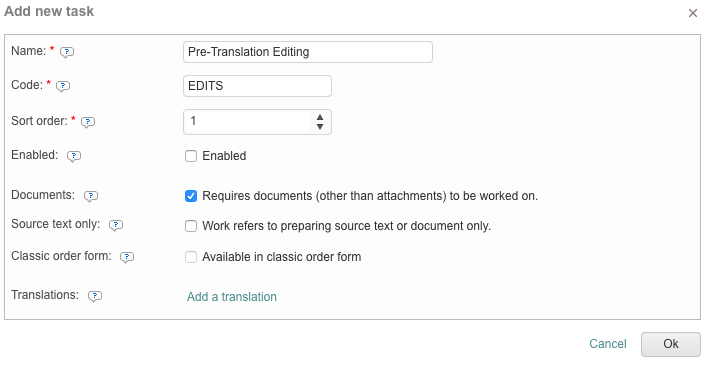Uncheck the Requires documents checkbox

pos(191,196)
